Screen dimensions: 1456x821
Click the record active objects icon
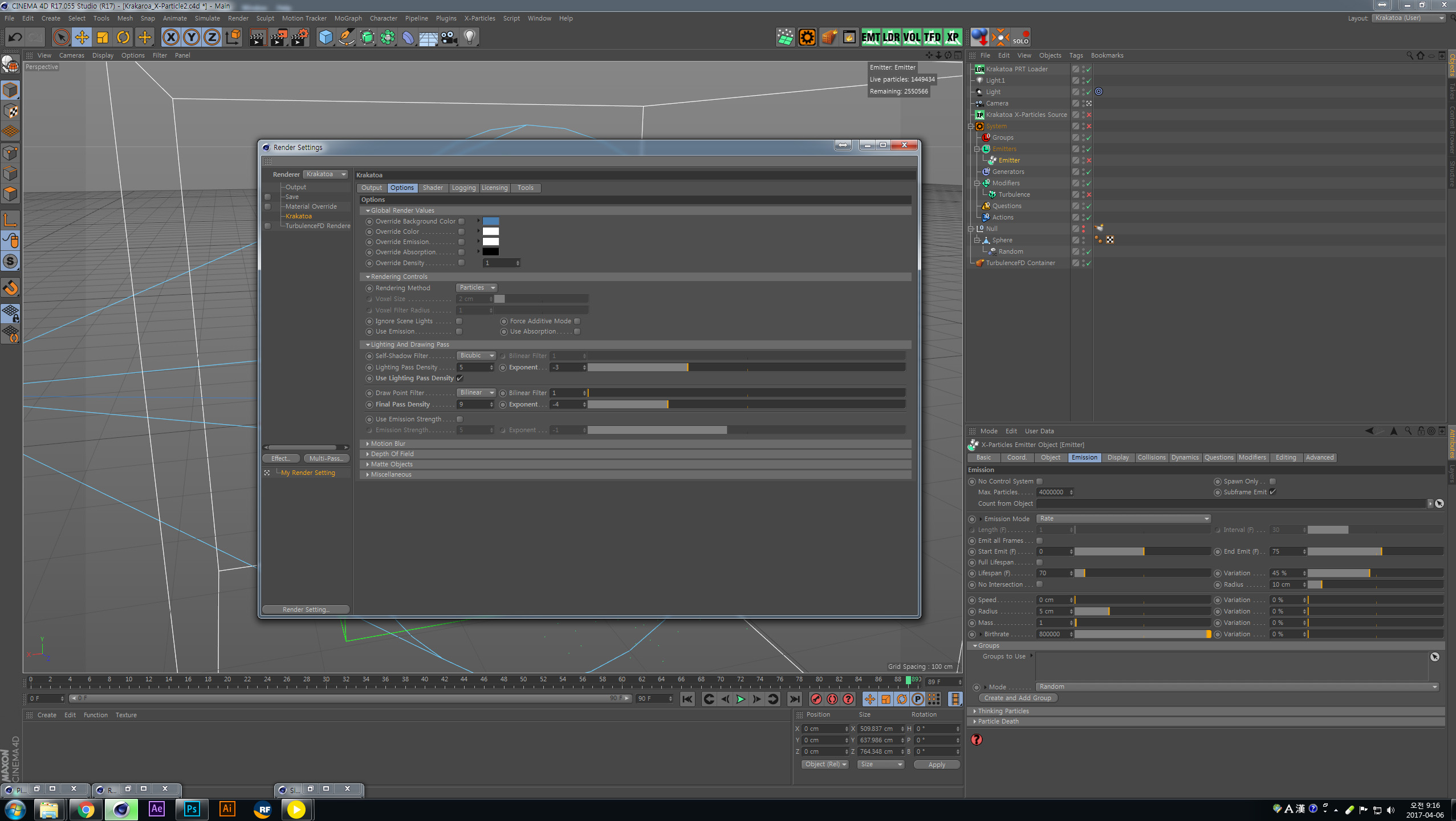point(816,699)
